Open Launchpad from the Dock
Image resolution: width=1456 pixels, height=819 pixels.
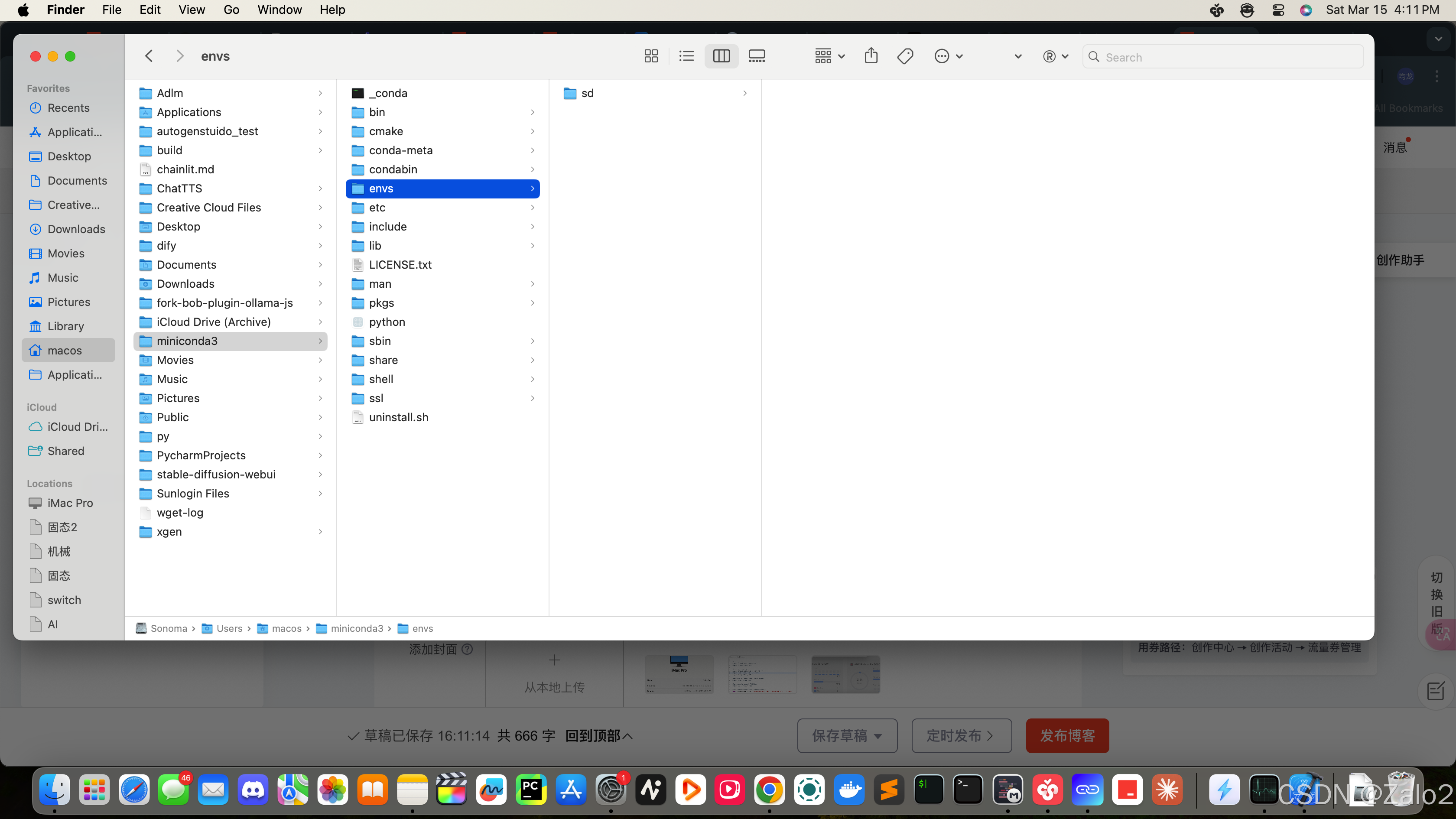pyautogui.click(x=94, y=790)
